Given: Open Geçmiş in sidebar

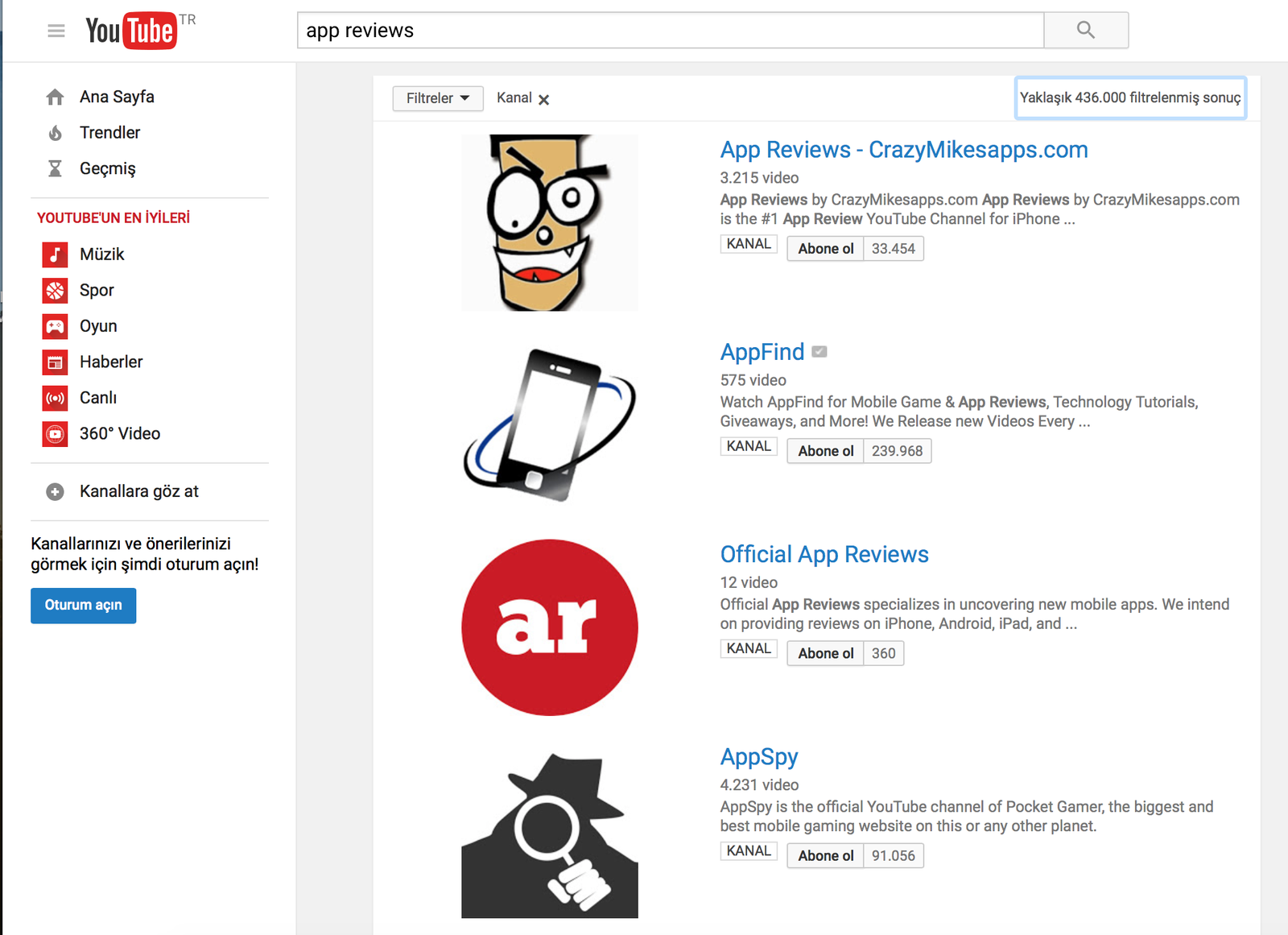Looking at the screenshot, I should pos(107,168).
